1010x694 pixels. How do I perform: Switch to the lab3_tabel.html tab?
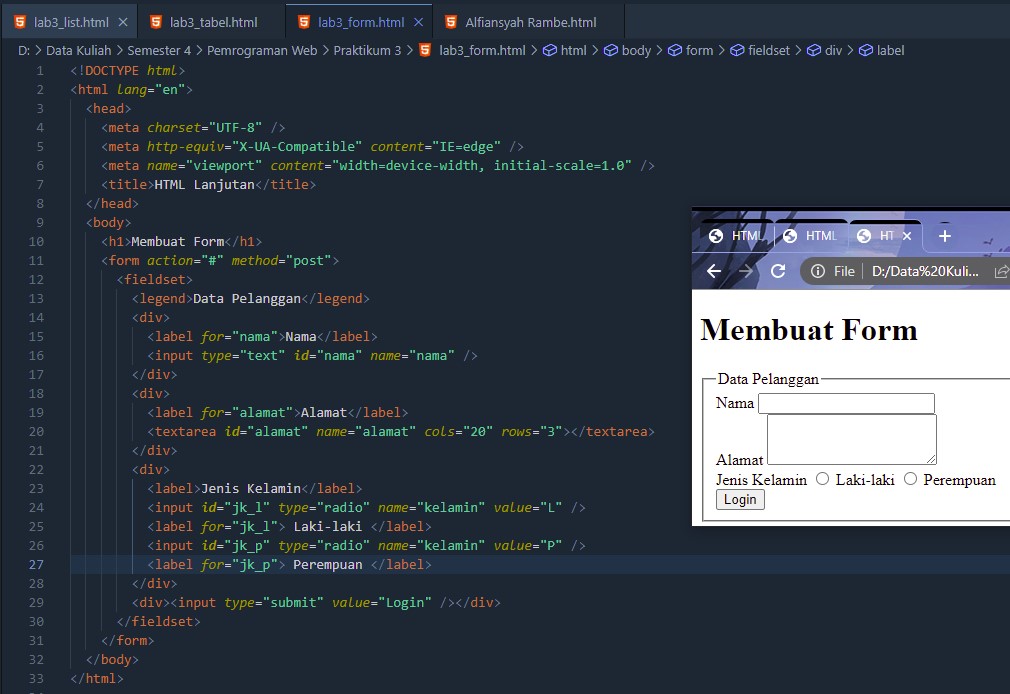pyautogui.click(x=212, y=19)
